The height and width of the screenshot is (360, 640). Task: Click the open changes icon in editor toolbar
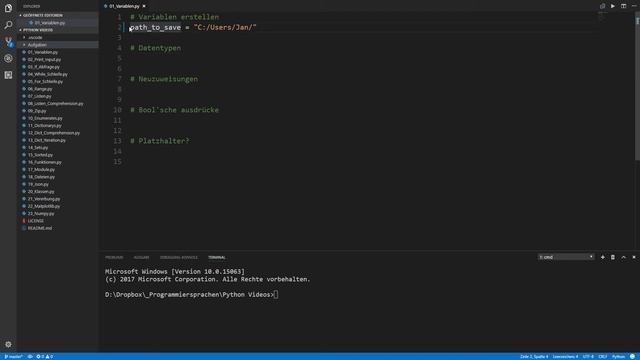(602, 6)
